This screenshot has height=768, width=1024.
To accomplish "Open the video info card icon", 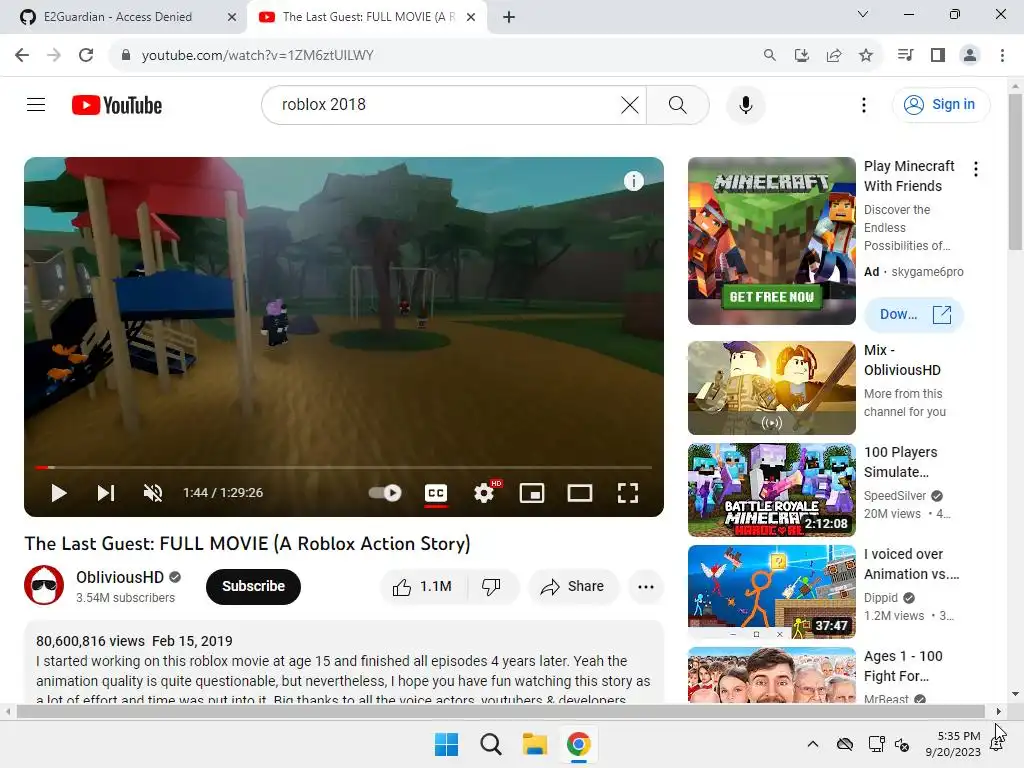I will tap(633, 181).
